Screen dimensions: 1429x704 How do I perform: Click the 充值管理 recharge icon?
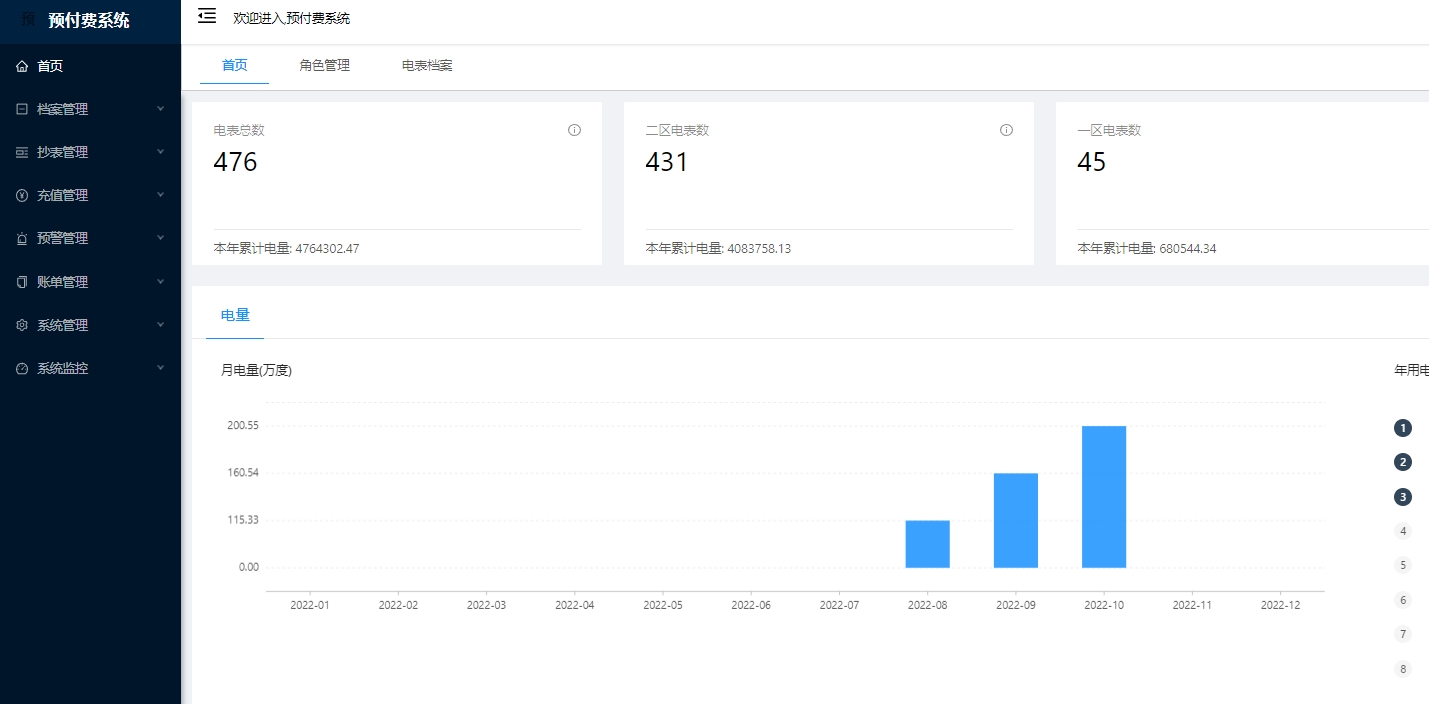[x=22, y=196]
